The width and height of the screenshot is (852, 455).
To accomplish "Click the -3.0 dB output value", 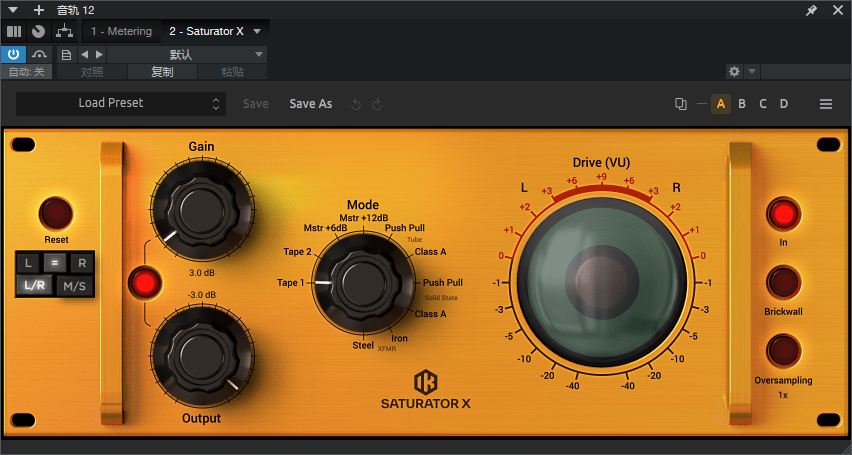I will point(202,295).
